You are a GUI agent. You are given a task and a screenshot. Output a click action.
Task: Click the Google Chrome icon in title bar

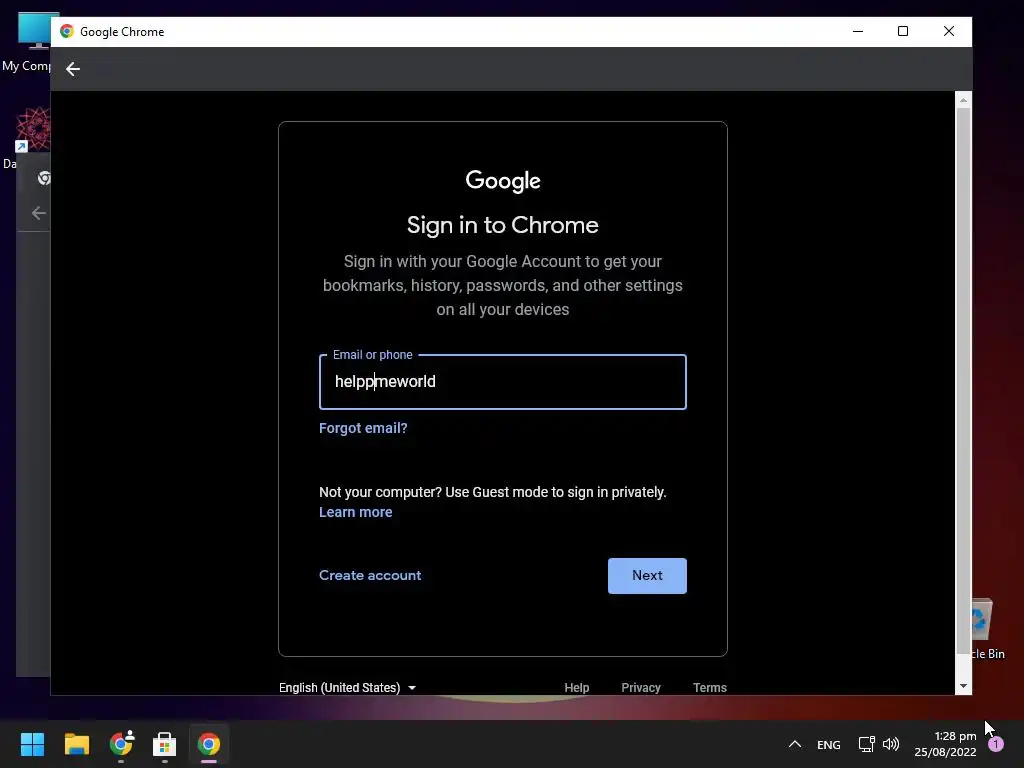click(67, 31)
